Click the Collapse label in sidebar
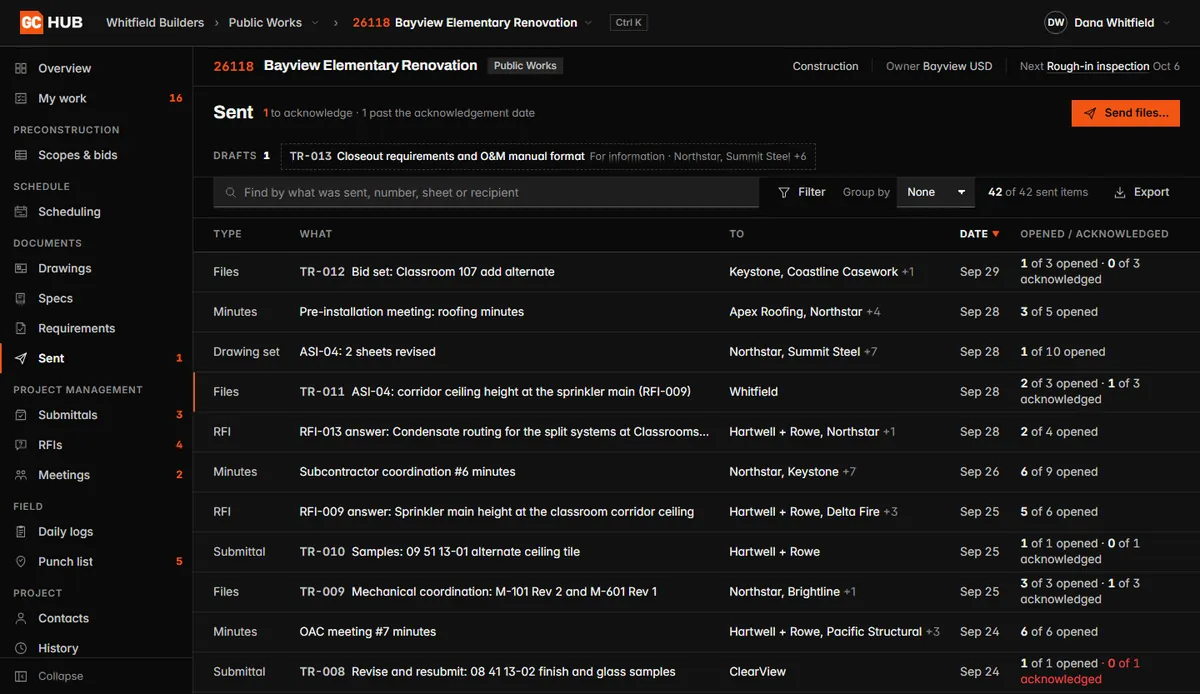The width and height of the screenshot is (1200, 694). point(61,676)
